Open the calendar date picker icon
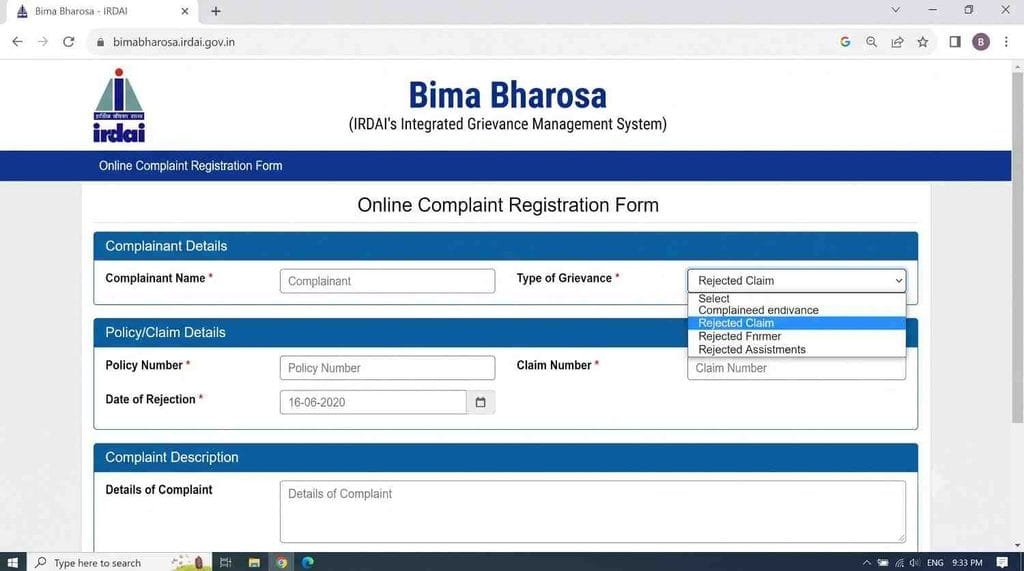The image size is (1024, 571). pos(481,402)
